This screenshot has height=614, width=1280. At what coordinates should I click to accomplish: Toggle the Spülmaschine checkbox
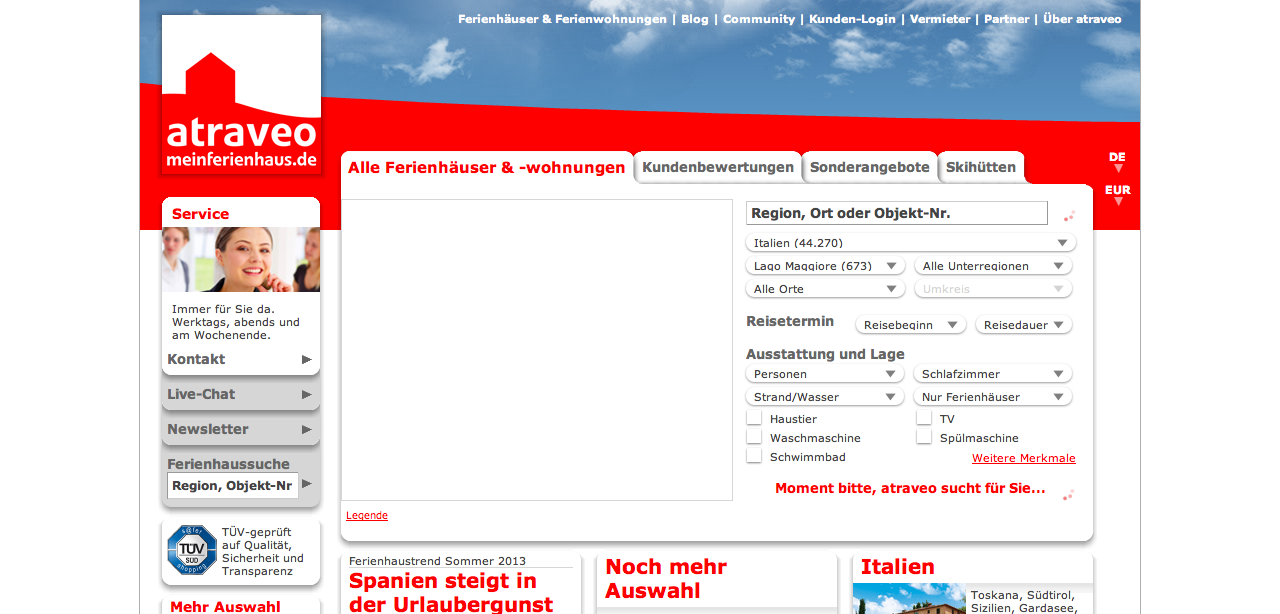click(924, 438)
